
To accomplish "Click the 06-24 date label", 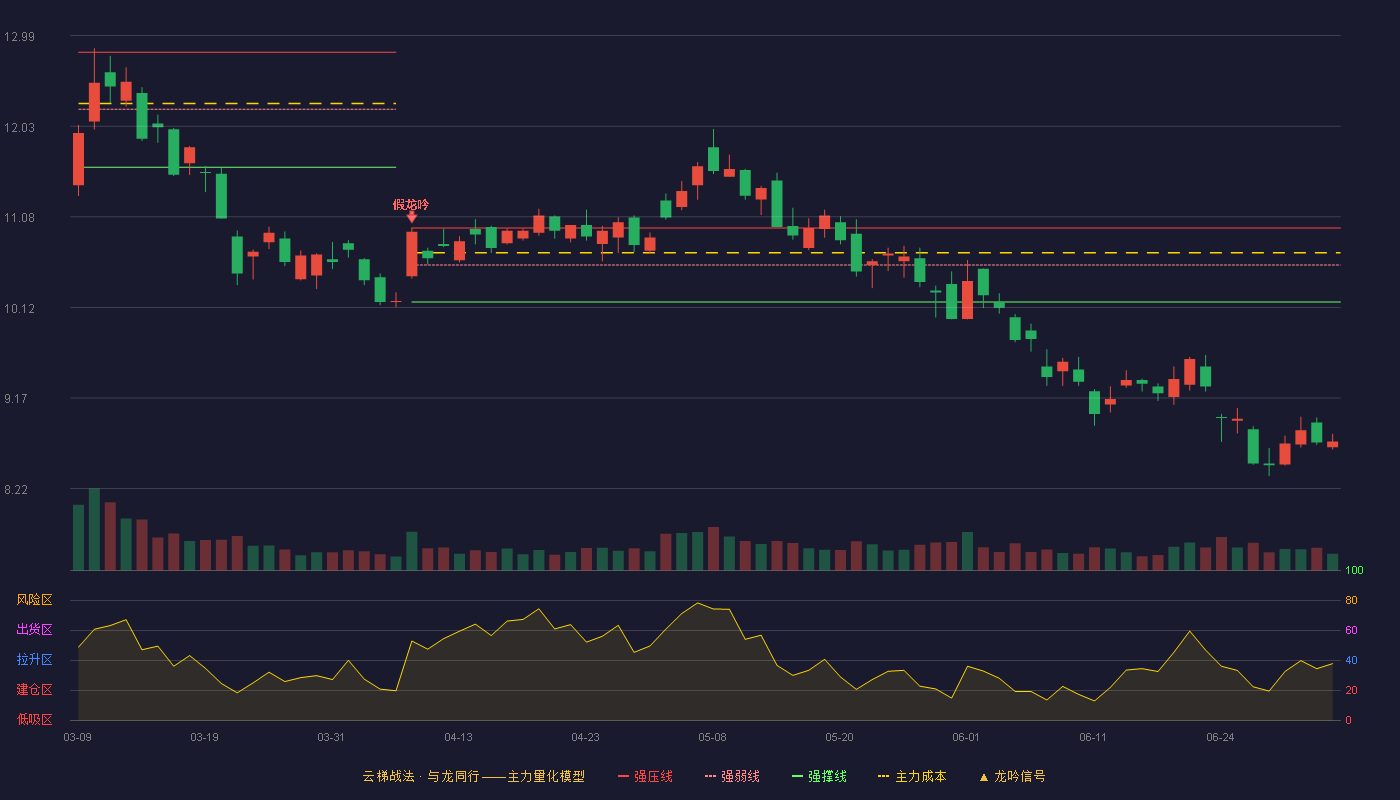I will (1220, 737).
